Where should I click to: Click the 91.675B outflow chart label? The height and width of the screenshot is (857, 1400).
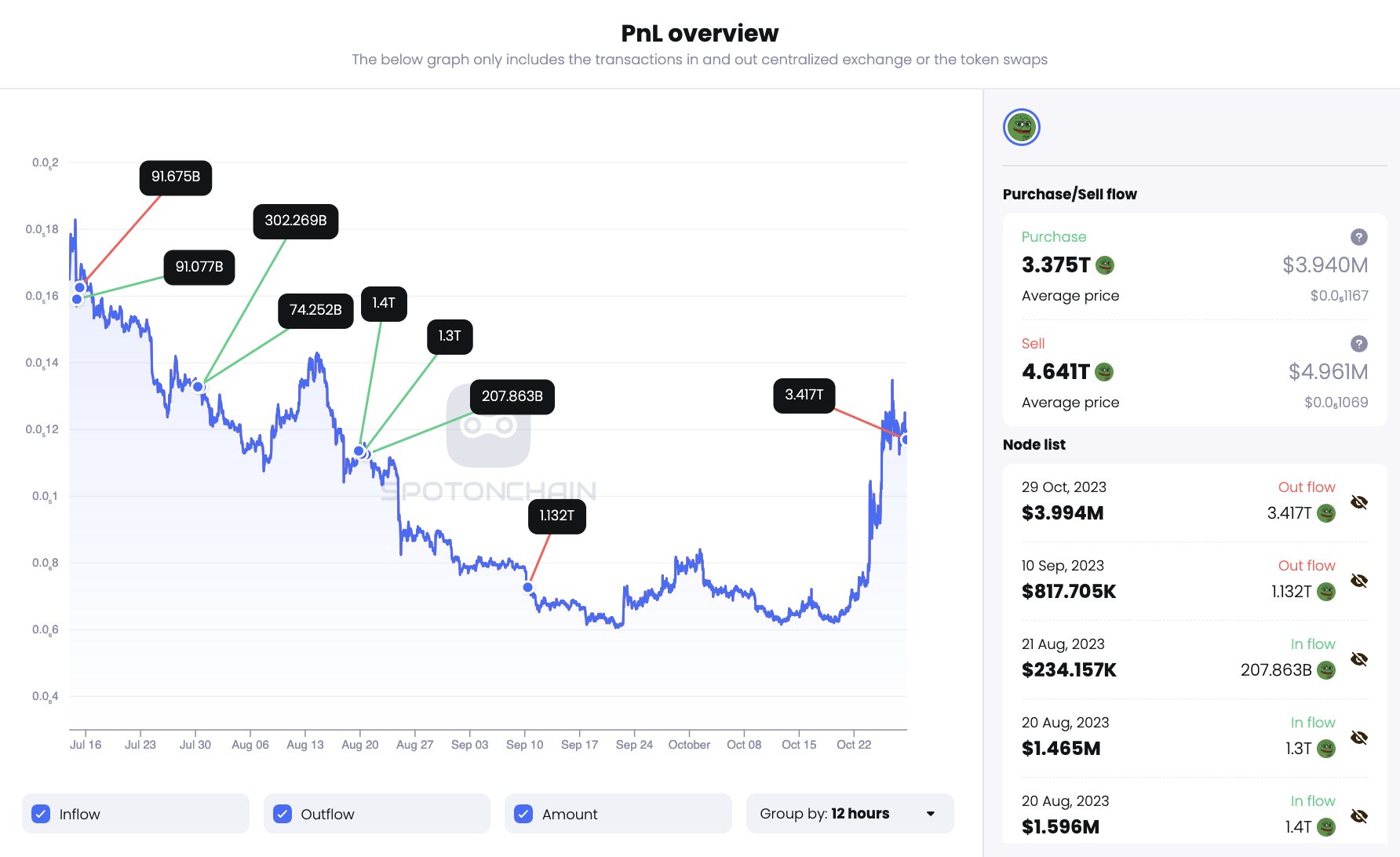click(175, 177)
